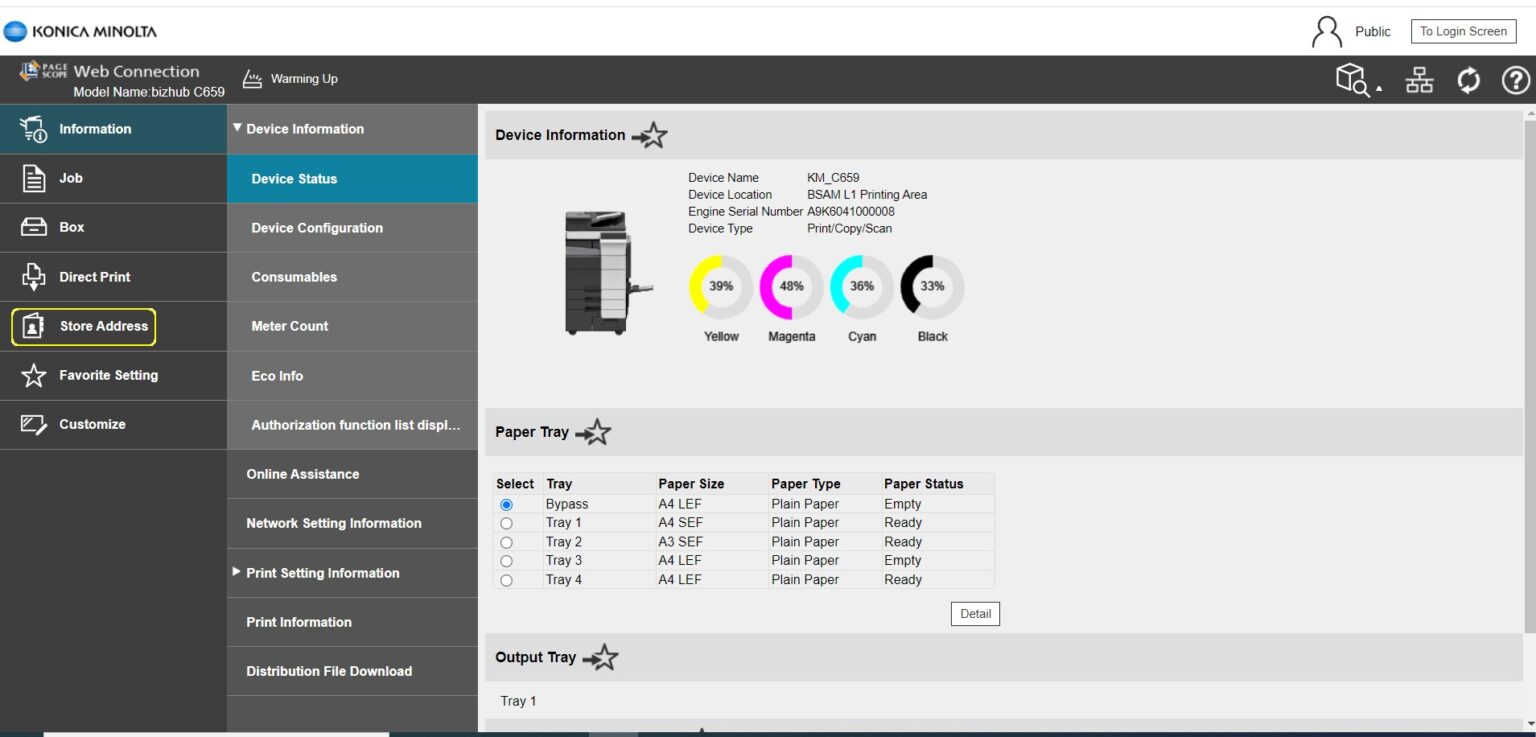The image size is (1536, 737).
Task: Open Direct Print from the sidebar
Action: pos(33,276)
